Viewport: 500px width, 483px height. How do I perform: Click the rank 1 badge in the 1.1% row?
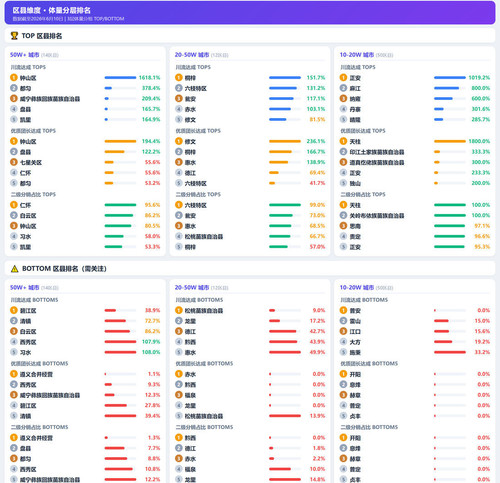(x=14, y=374)
